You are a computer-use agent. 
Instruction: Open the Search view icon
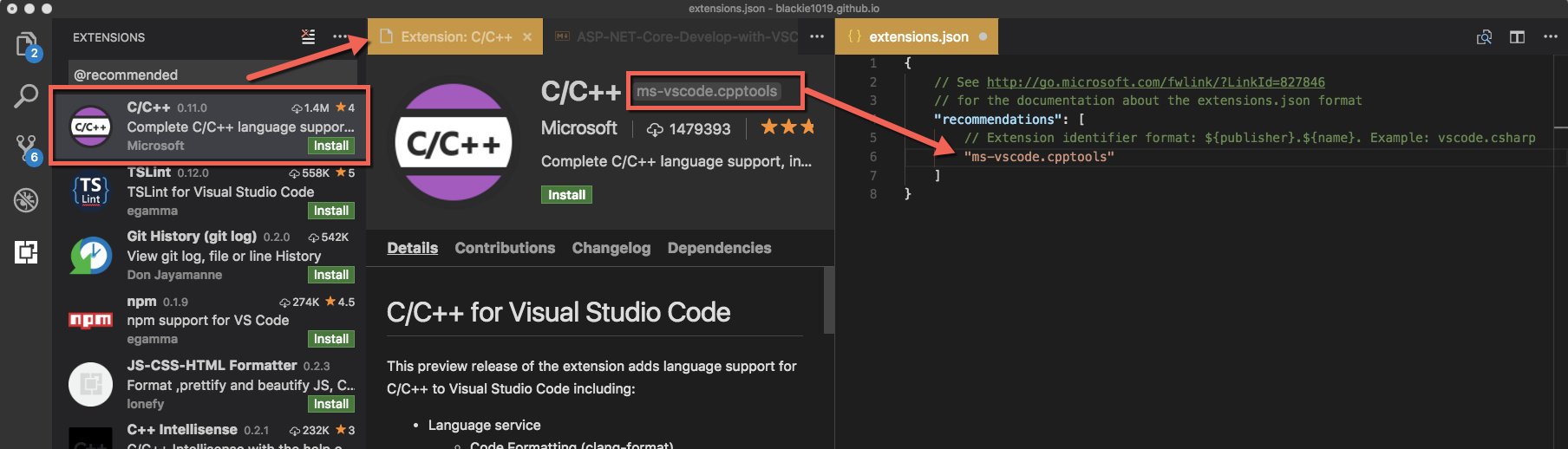tap(26, 96)
